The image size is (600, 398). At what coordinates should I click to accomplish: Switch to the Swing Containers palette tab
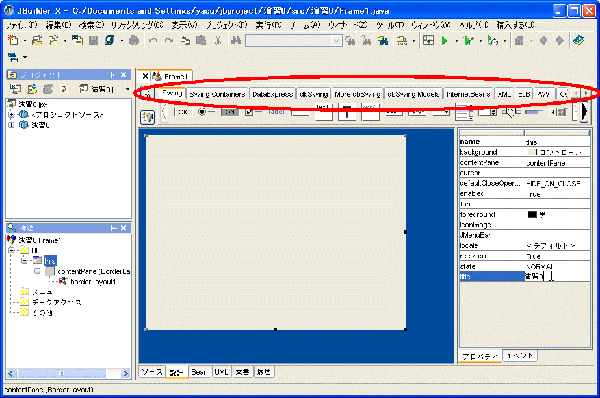tap(217, 94)
